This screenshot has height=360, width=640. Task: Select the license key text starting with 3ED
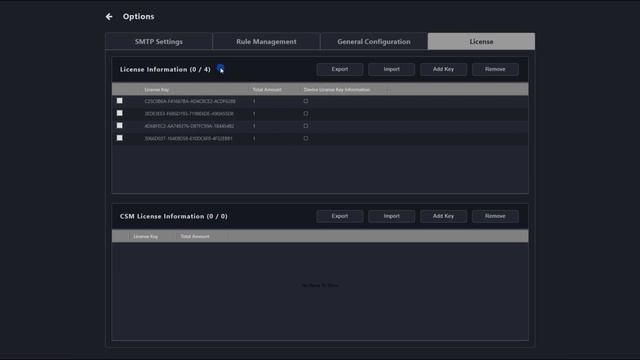(189, 113)
